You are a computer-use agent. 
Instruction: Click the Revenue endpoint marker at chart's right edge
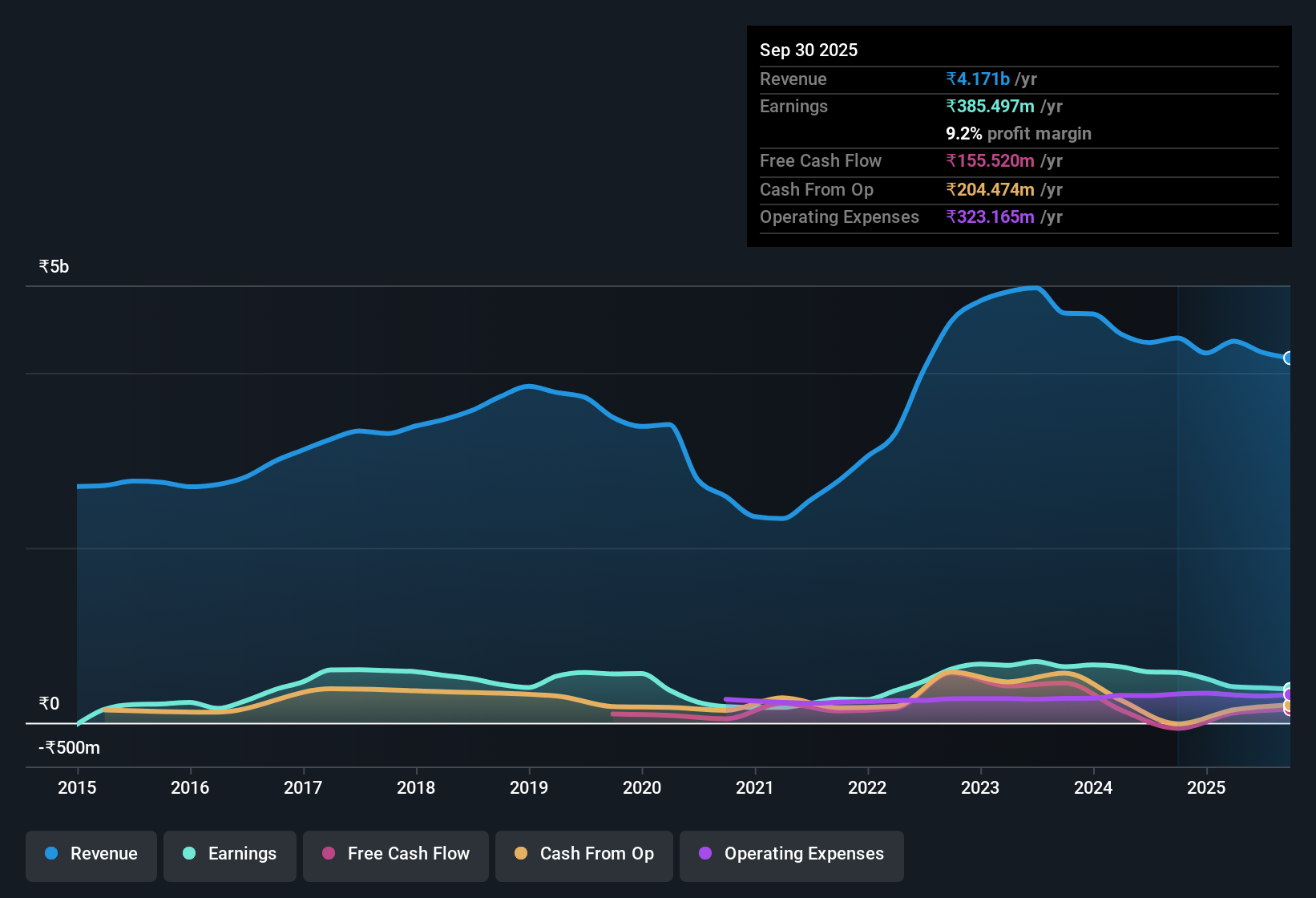point(1289,358)
